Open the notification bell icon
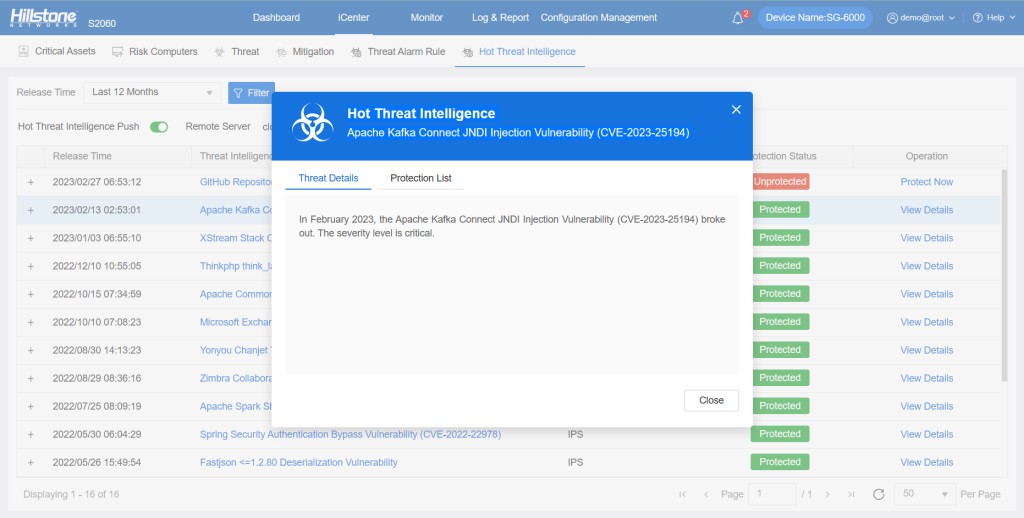1024x518 pixels. [737, 18]
